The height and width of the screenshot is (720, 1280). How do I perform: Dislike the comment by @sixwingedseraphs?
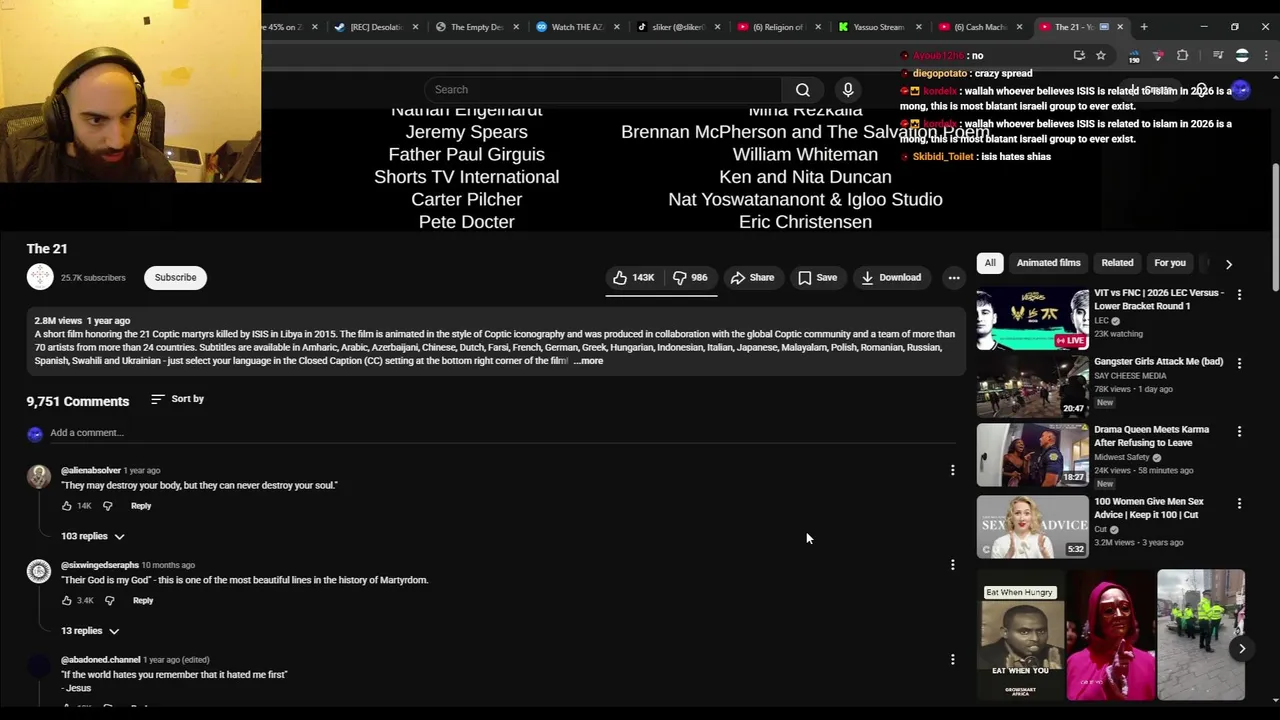click(x=110, y=601)
